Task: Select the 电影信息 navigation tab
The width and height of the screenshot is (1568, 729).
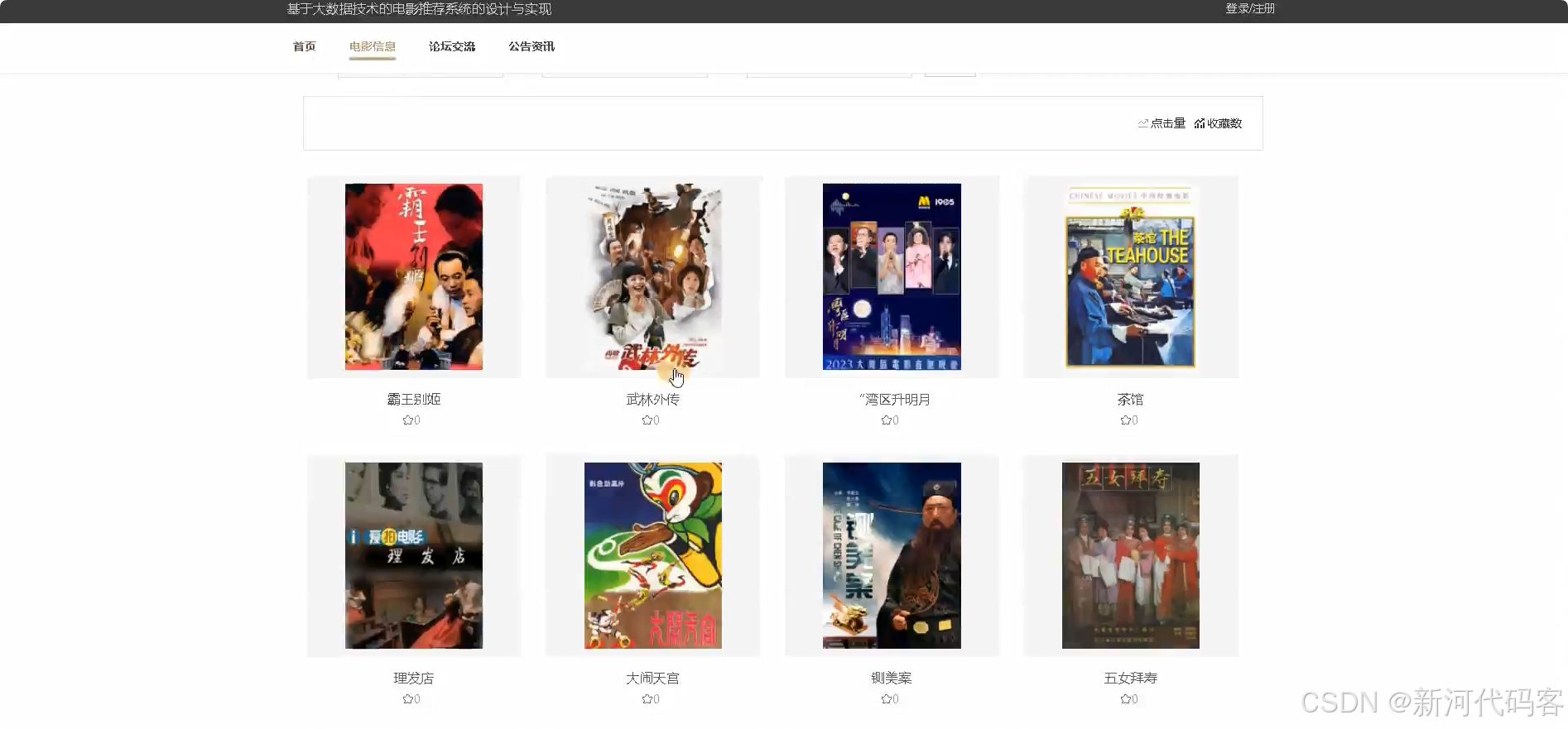Action: pos(373,46)
